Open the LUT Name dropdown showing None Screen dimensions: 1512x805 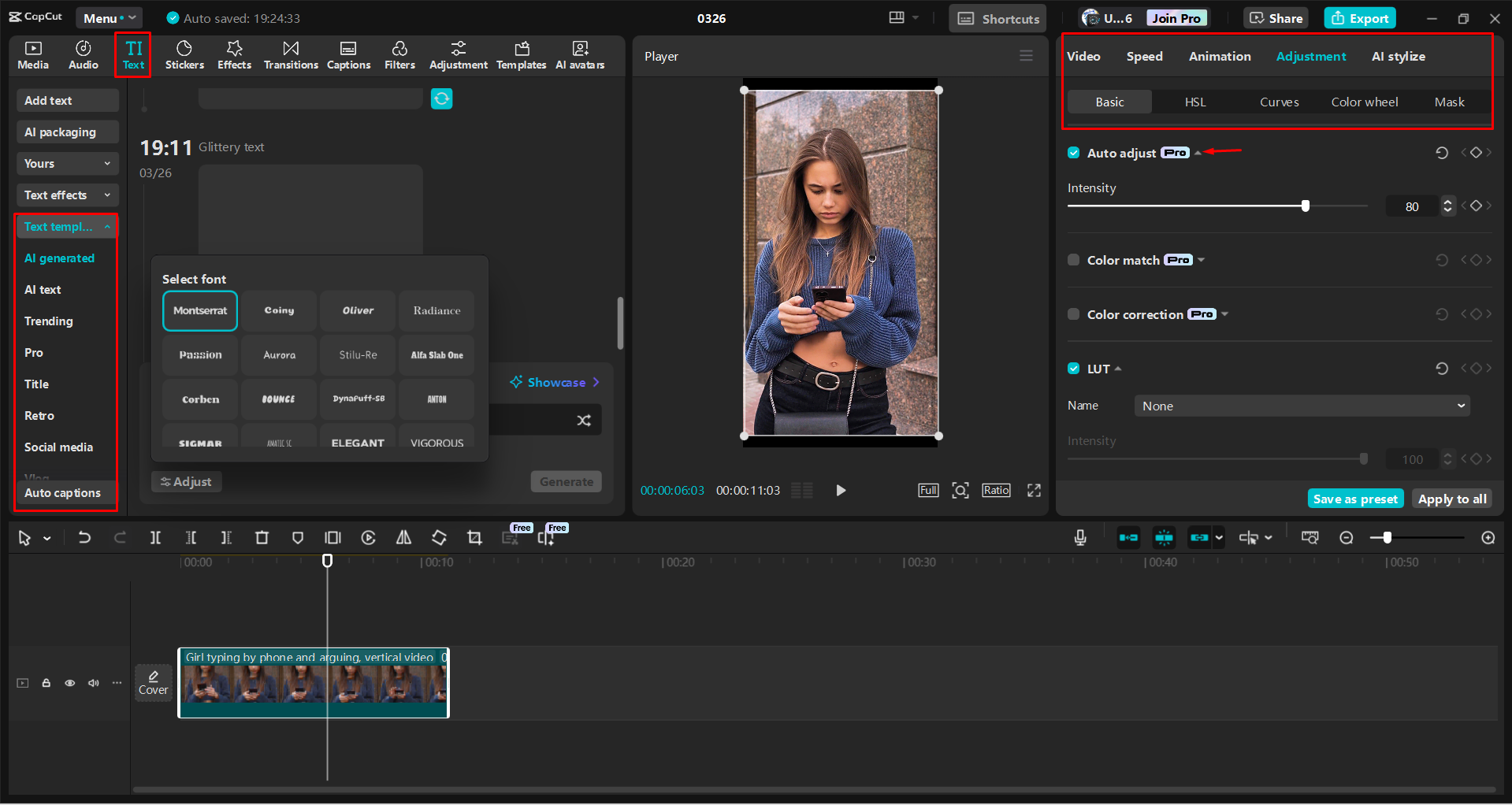1300,405
